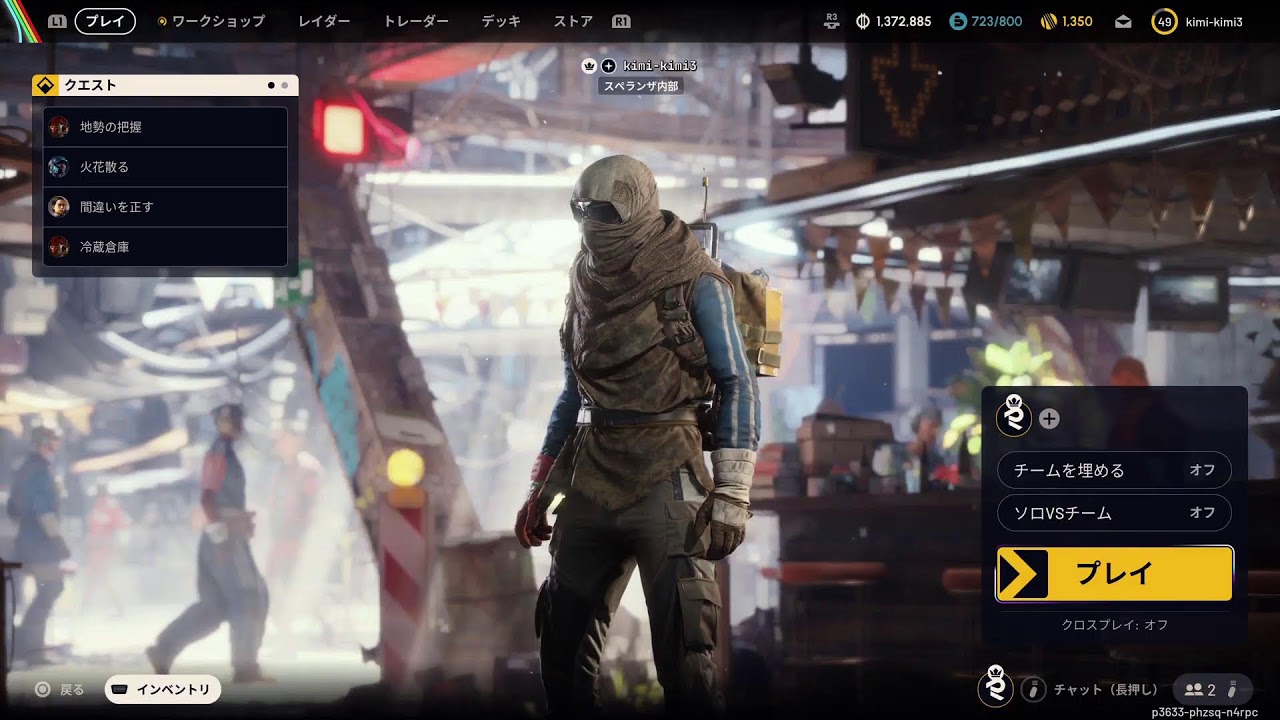Viewport: 1280px width, 720px height.
Task: Click the portrait icon beside 冷蔵倉庫
Action: pyautogui.click(x=59, y=247)
